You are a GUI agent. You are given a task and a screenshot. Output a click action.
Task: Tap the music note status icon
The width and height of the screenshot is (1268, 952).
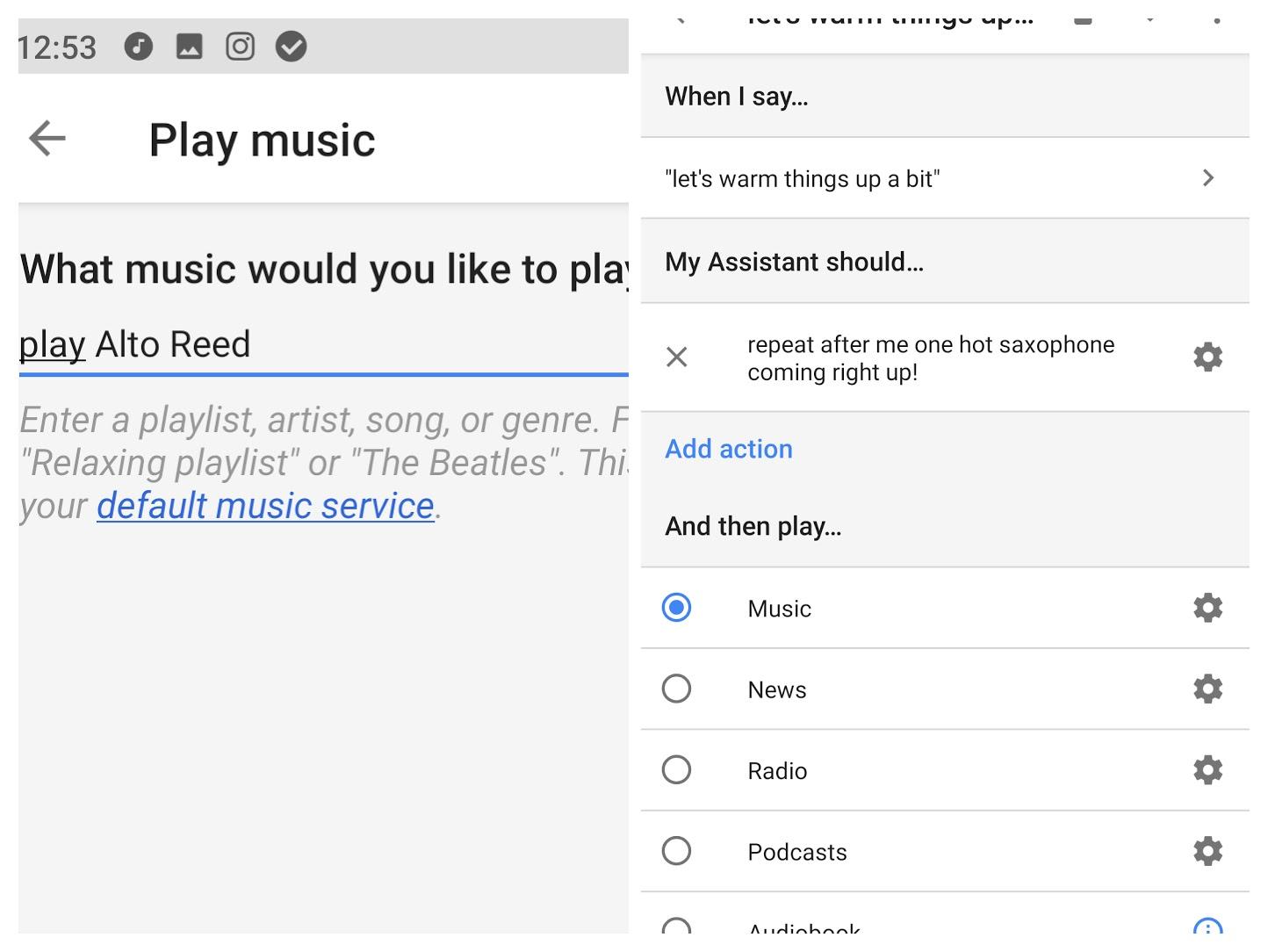point(138,47)
